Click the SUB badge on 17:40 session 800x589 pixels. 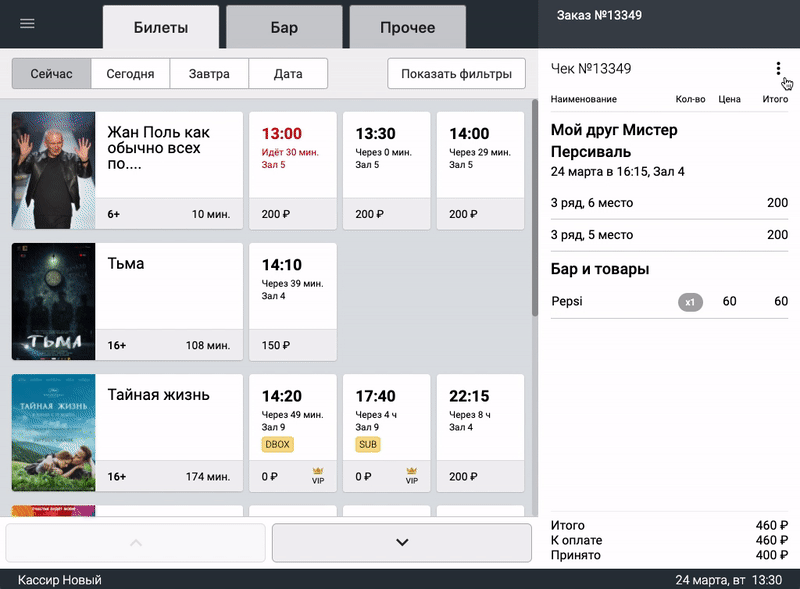pyautogui.click(x=368, y=444)
